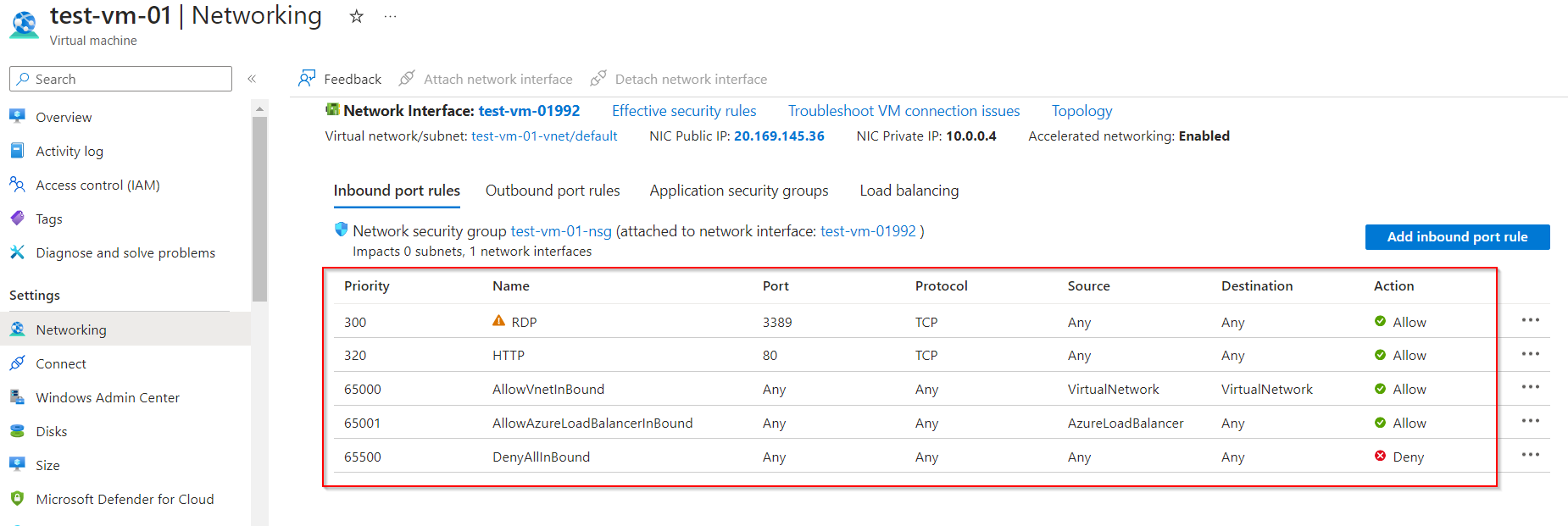Open test-vm-01992 link in NSG description
1568x526 pixels.
868,231
